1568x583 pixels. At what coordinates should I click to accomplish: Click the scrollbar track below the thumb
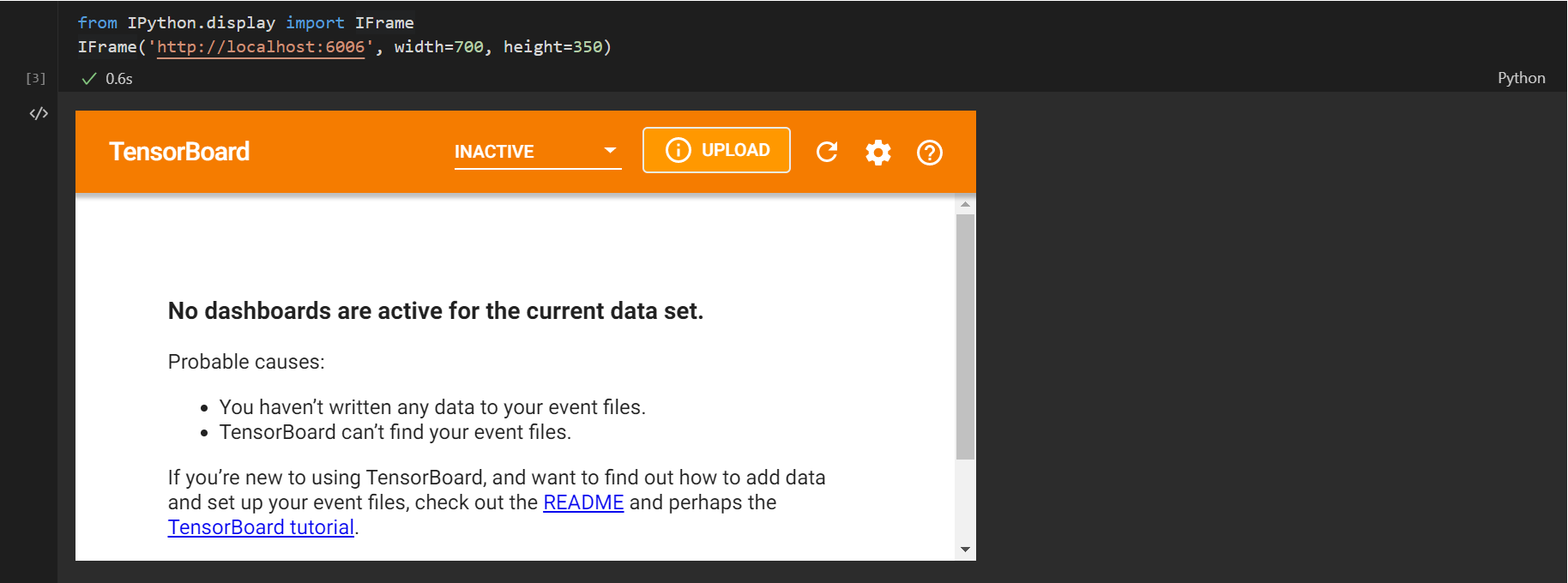tap(965, 501)
